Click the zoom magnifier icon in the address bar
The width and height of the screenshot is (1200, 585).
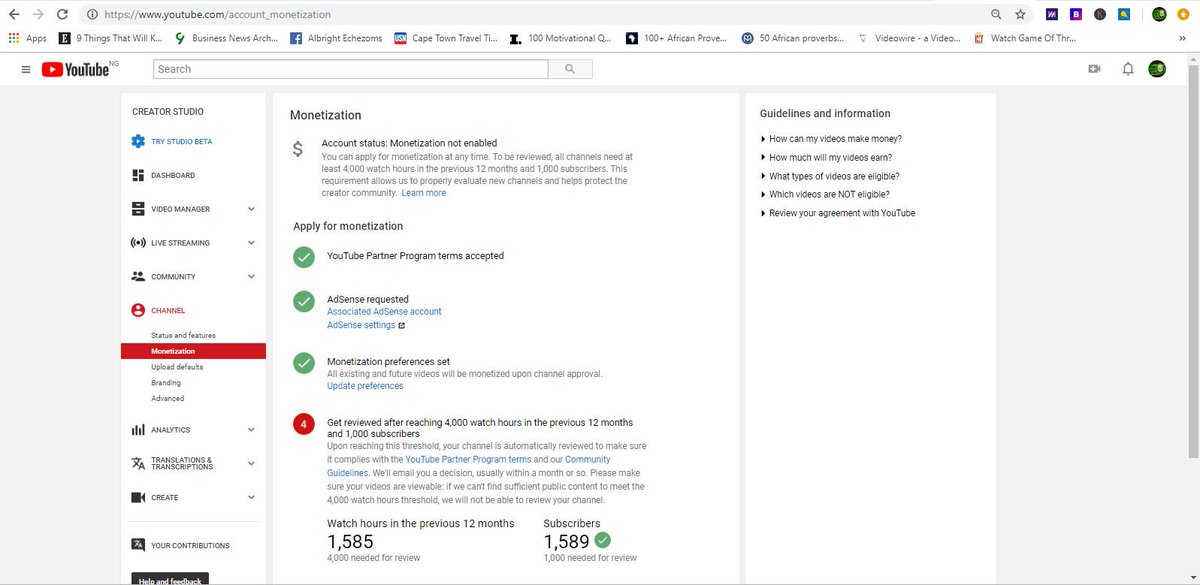[x=996, y=15]
